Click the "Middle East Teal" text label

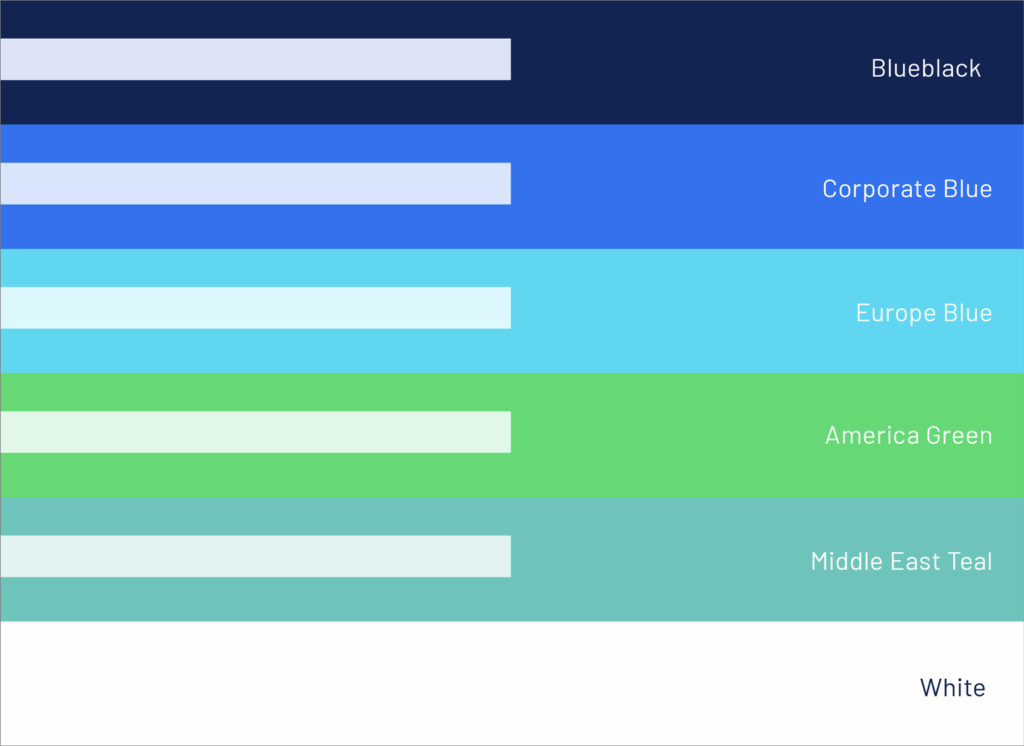point(901,561)
